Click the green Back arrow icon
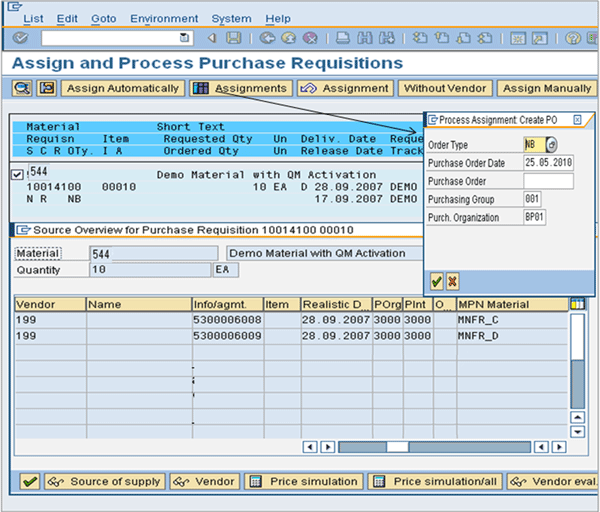 pyautogui.click(x=267, y=38)
